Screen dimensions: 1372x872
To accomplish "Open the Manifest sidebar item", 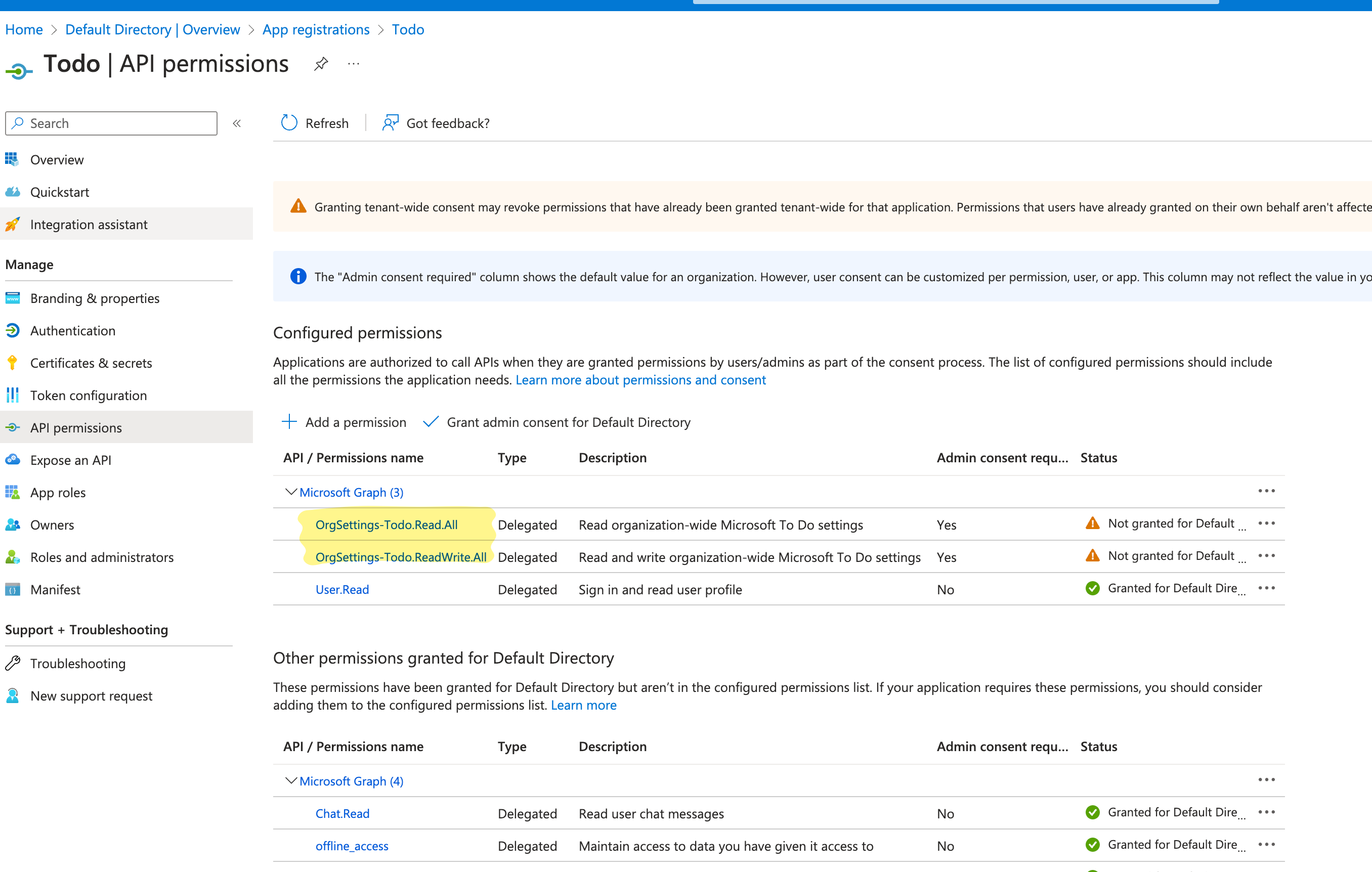I will pyautogui.click(x=55, y=589).
